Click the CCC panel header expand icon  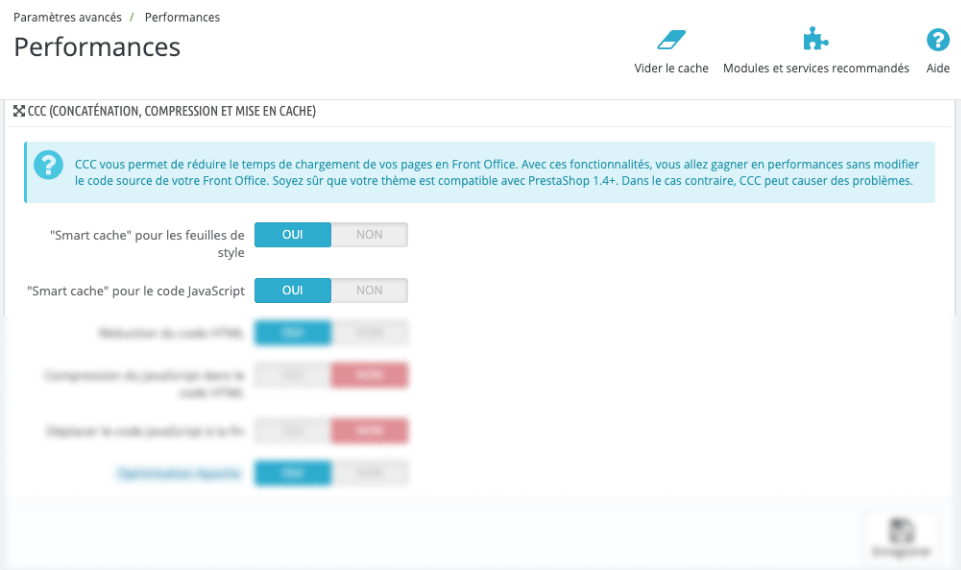click(x=19, y=112)
